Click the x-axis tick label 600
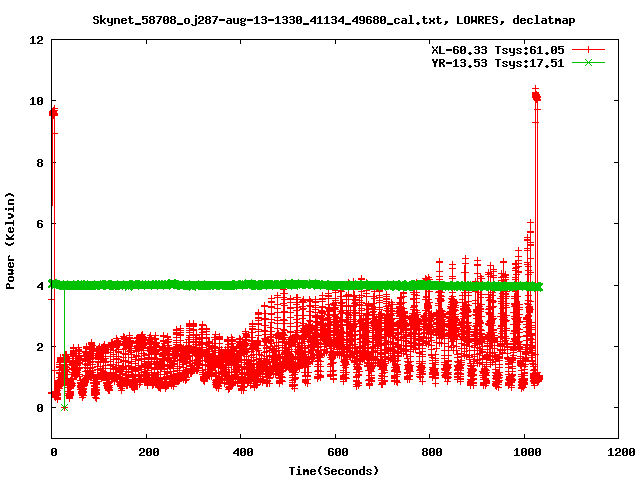The image size is (640, 480). 338,452
